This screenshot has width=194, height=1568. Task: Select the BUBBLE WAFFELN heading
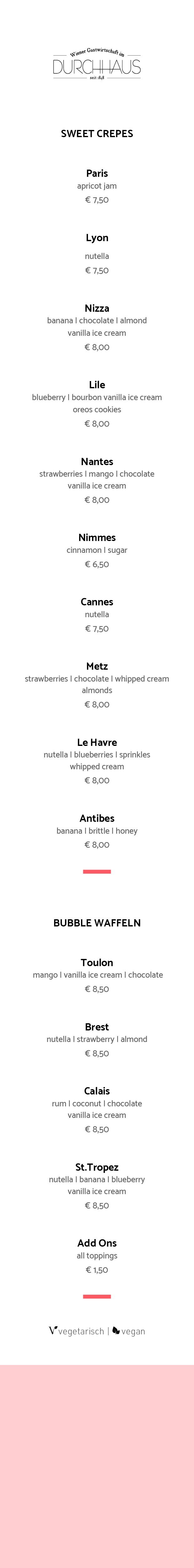click(x=97, y=922)
